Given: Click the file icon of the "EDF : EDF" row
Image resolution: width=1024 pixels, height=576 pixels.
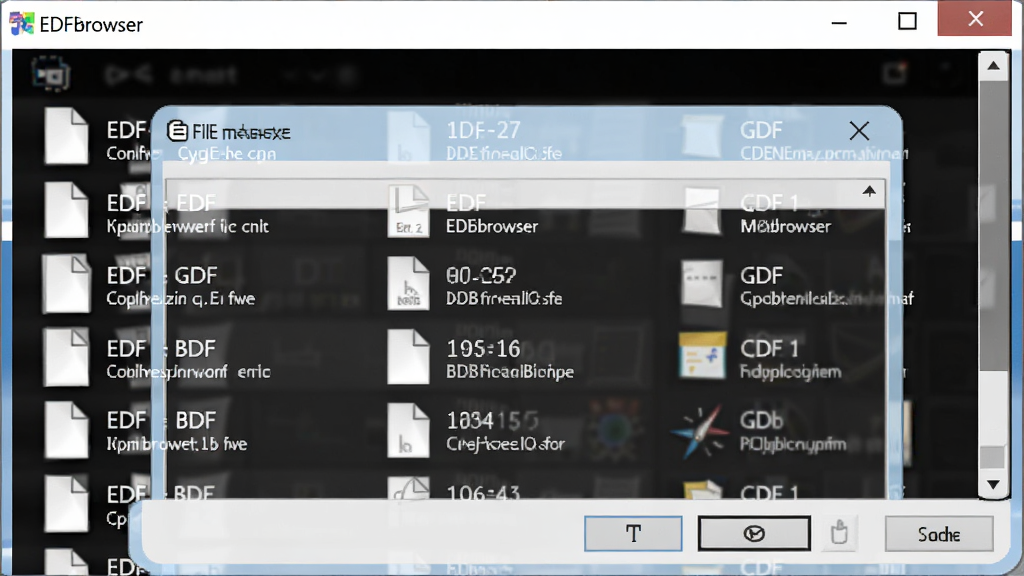Looking at the screenshot, I should pyautogui.click(x=66, y=210).
